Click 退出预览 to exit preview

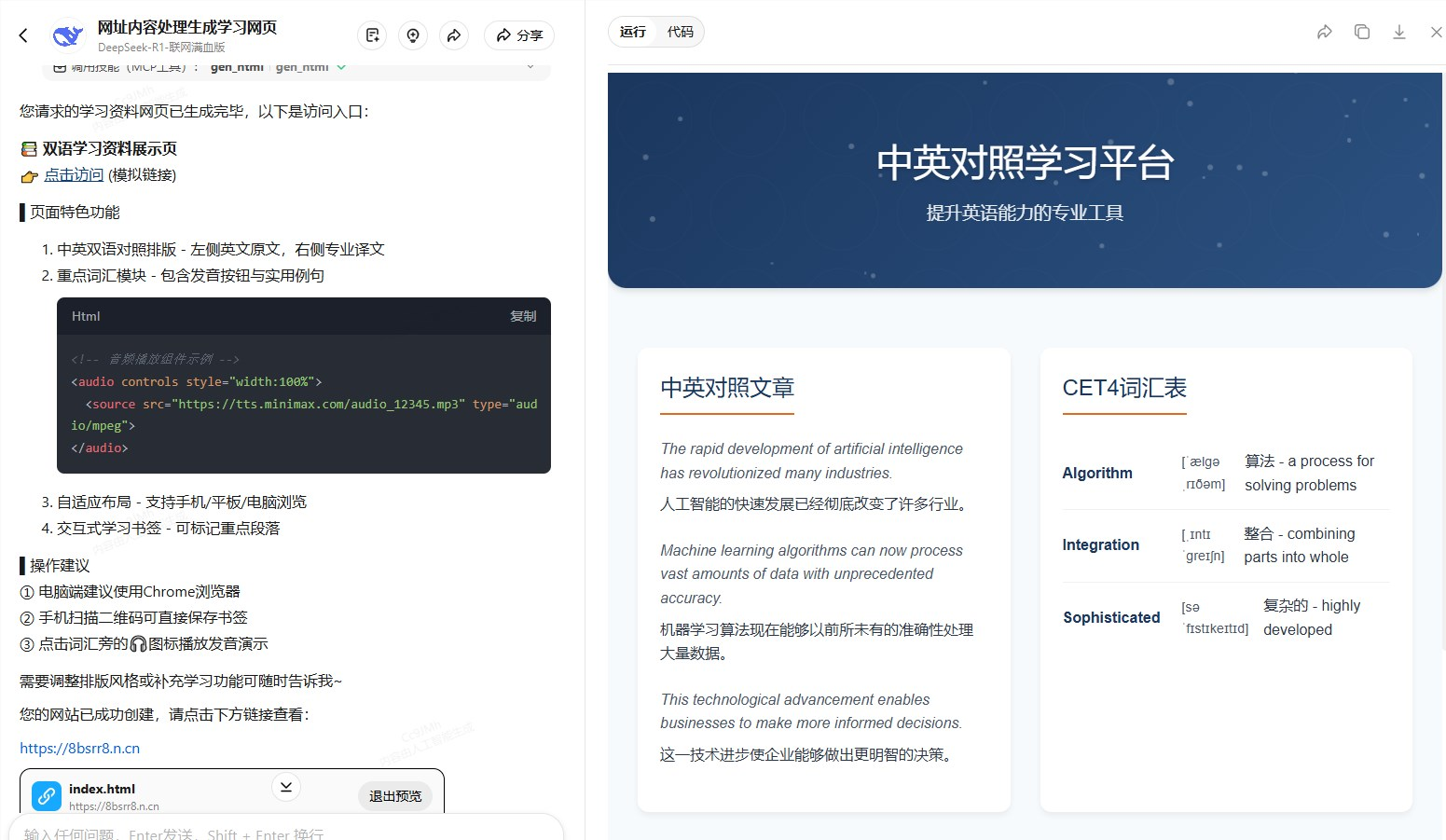coord(394,796)
